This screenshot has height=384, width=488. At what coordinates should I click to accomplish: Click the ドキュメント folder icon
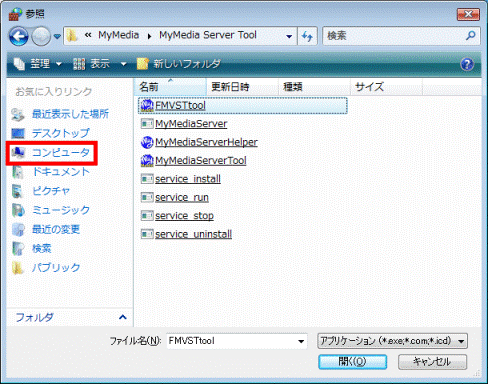pyautogui.click(x=18, y=172)
